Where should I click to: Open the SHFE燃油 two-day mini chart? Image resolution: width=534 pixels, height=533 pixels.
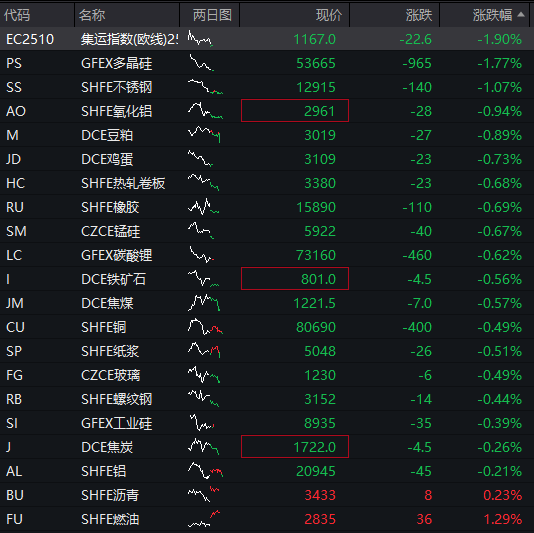[x=204, y=519]
